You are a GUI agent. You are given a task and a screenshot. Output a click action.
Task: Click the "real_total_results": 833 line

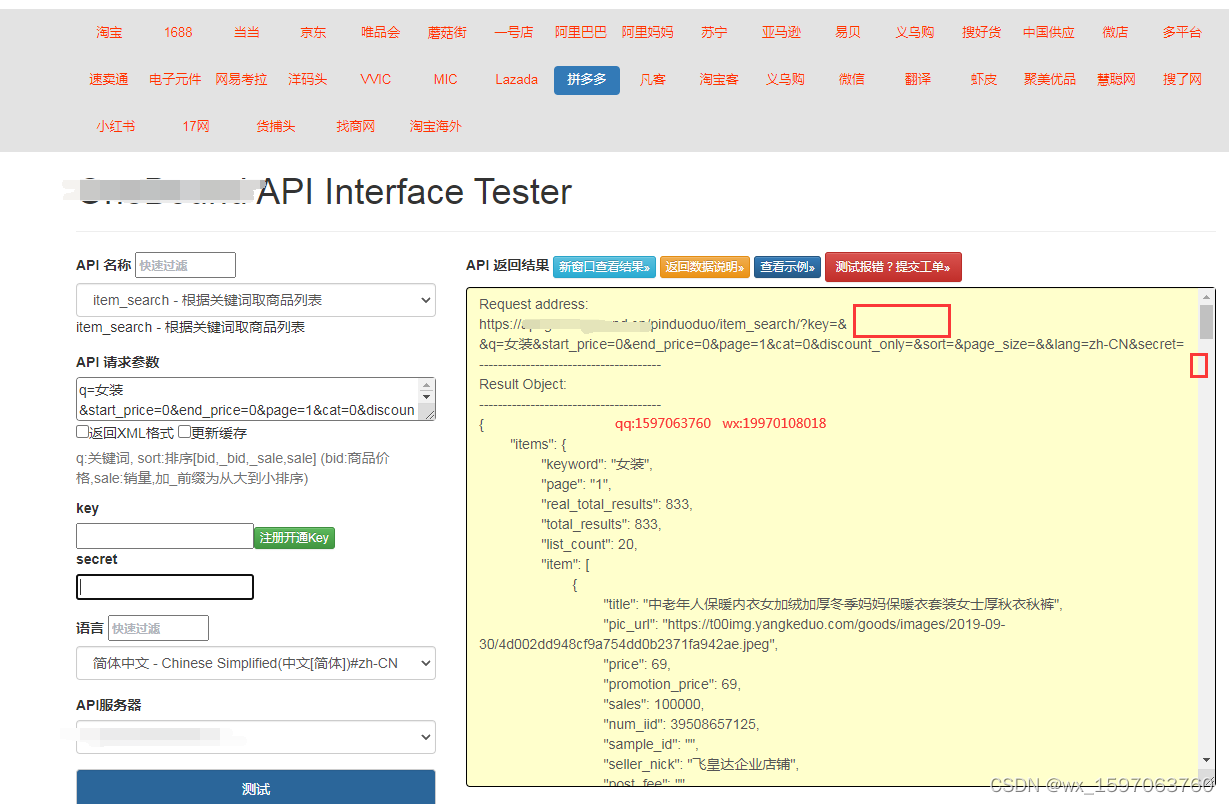pyautogui.click(x=617, y=504)
